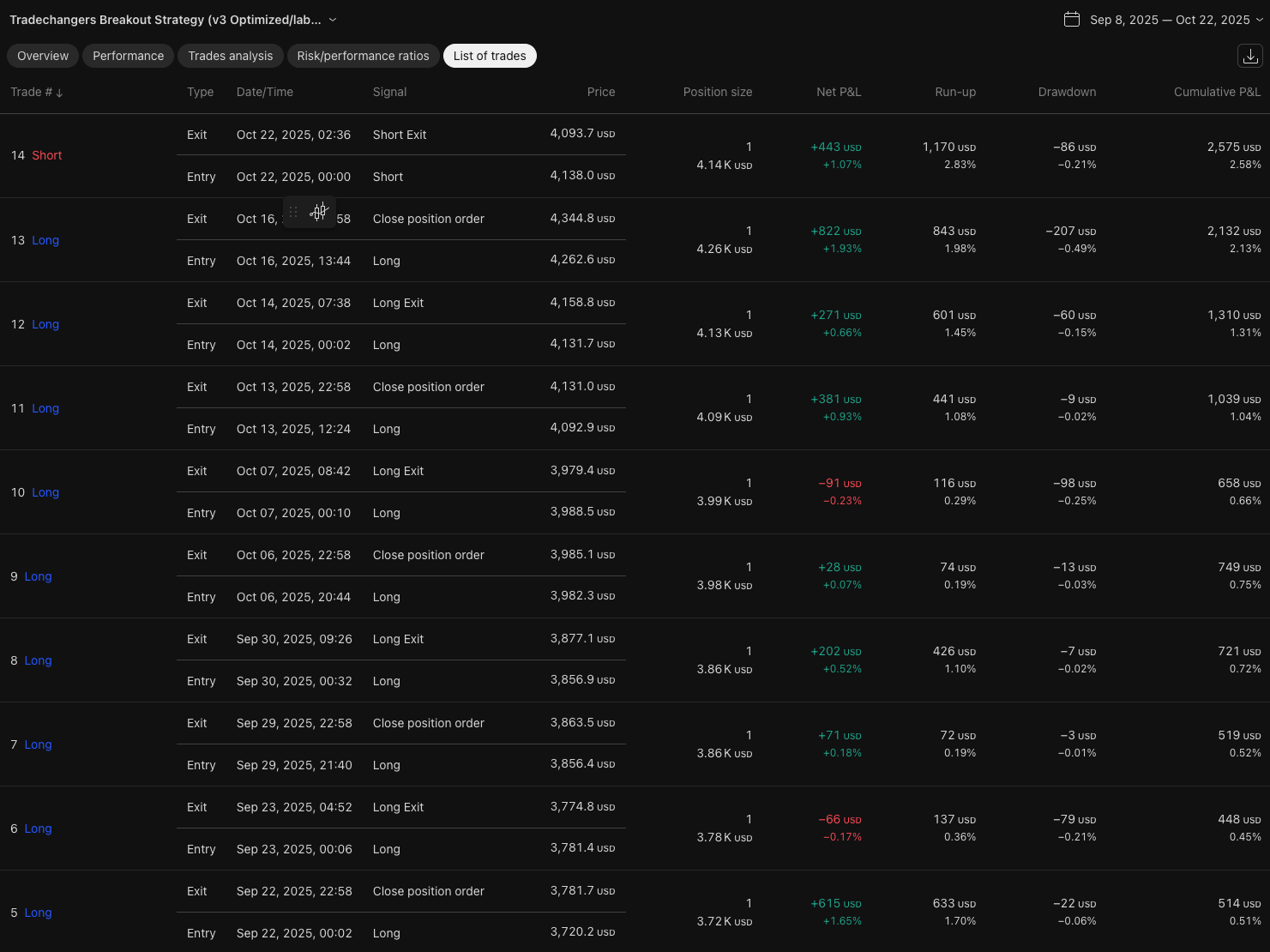Click the Cumulative P&L column header
Viewport: 1270px width, 952px height.
1216,92
